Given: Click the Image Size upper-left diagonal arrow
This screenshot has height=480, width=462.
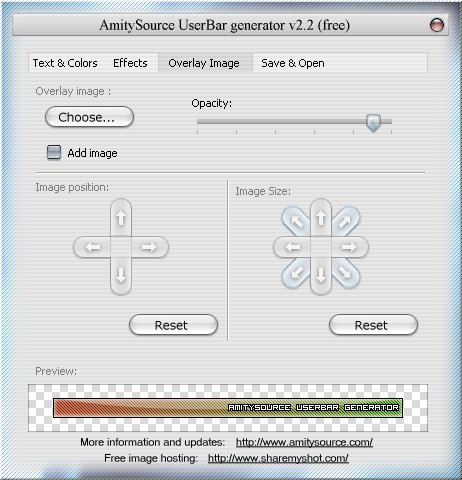Looking at the screenshot, I should coord(296,221).
